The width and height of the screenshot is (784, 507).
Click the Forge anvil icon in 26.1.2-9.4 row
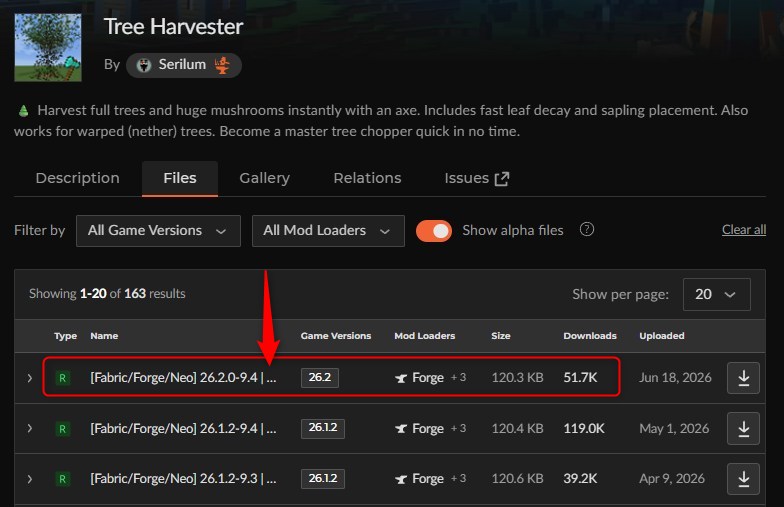pyautogui.click(x=401, y=428)
